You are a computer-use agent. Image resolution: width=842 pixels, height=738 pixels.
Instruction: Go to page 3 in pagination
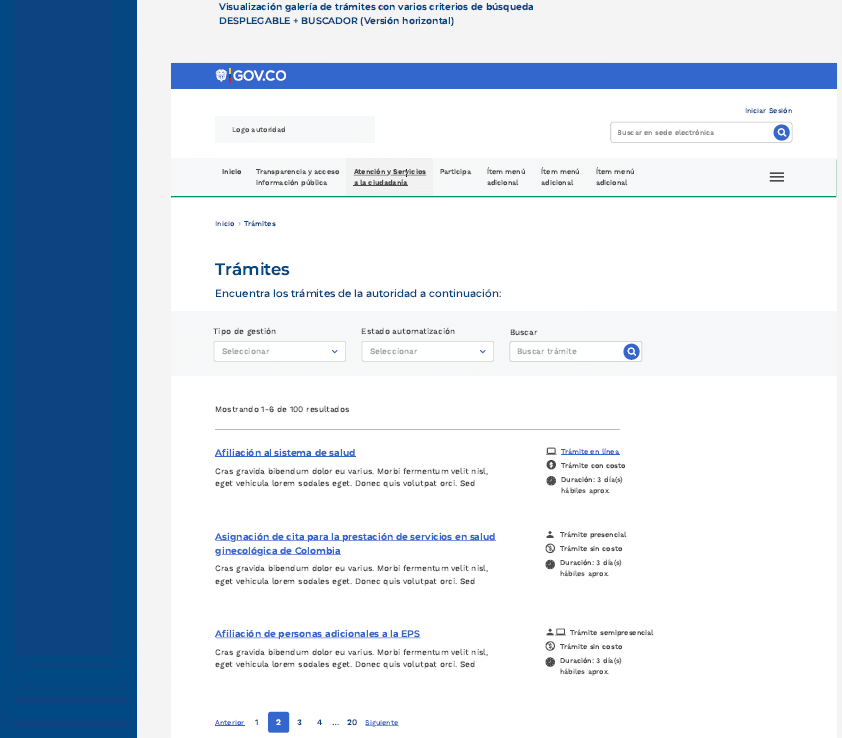[x=299, y=722]
